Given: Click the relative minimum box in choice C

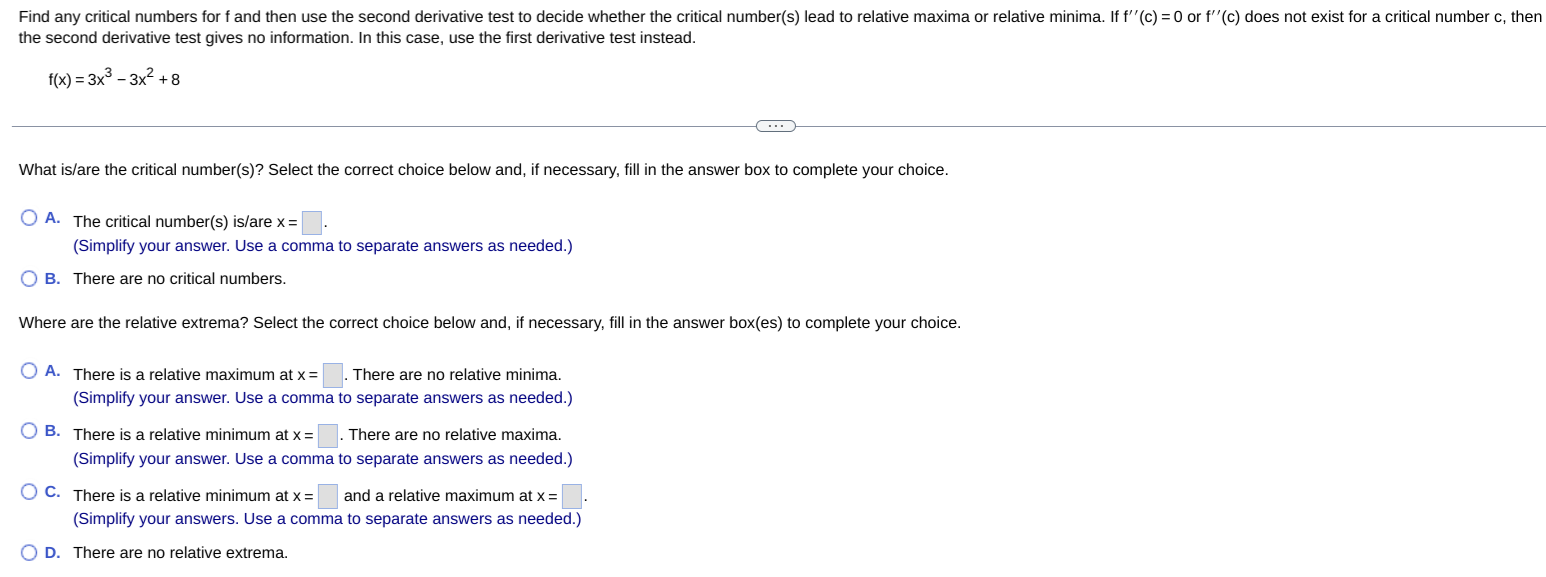Looking at the screenshot, I should (327, 496).
